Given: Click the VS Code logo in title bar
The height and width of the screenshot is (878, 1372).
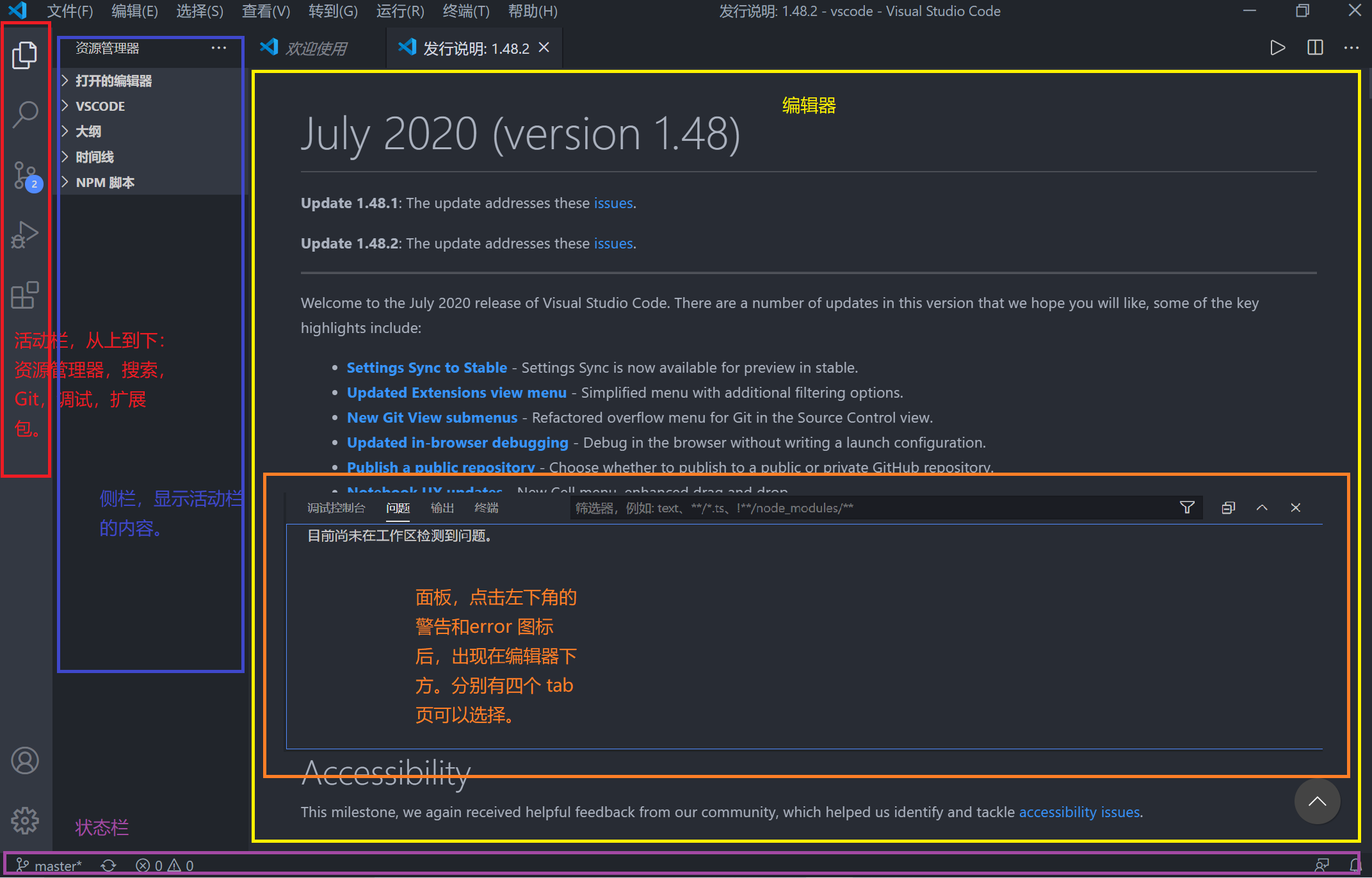Looking at the screenshot, I should coord(17,11).
